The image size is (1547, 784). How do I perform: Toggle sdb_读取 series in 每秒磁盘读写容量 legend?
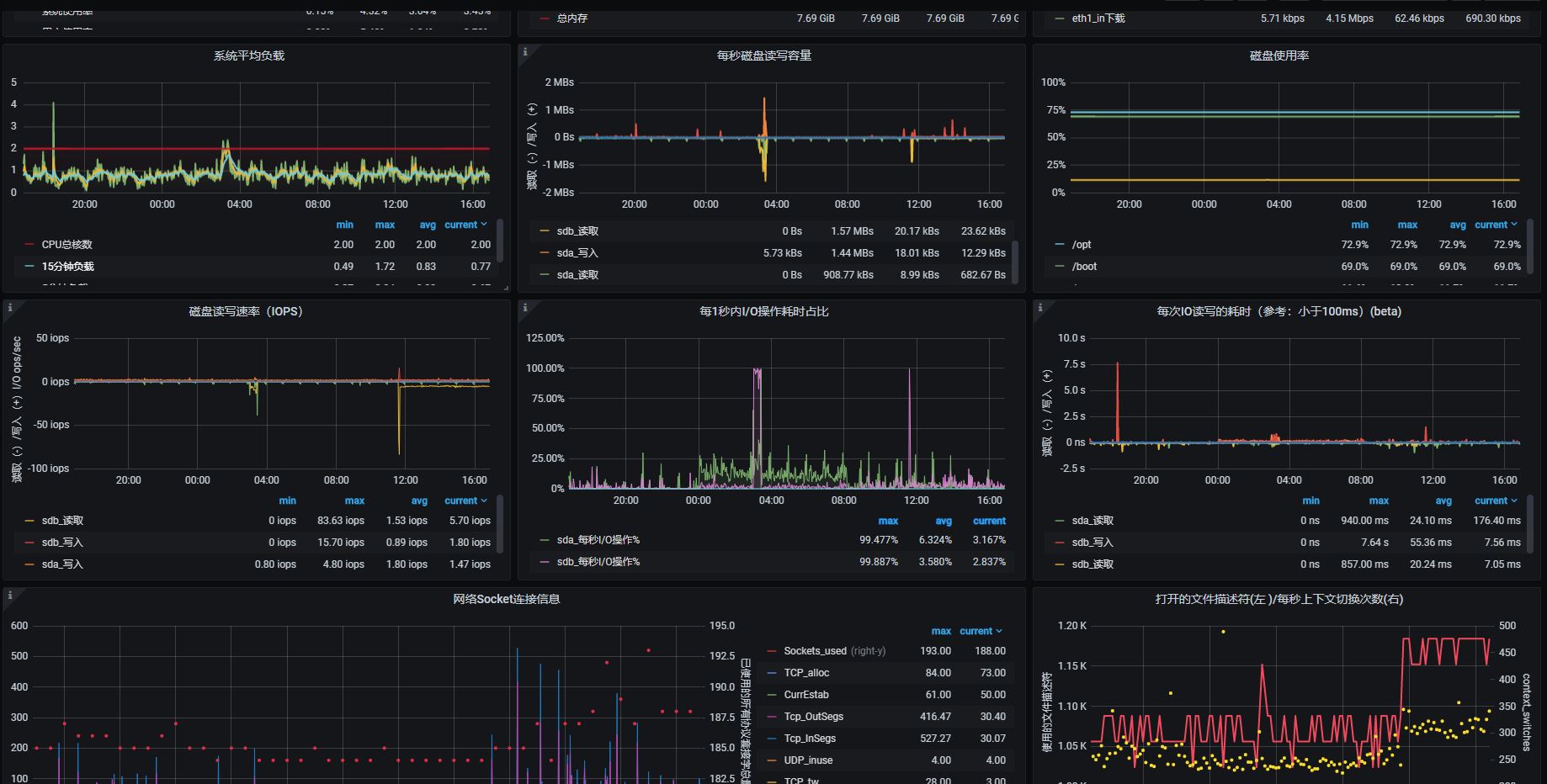pos(577,231)
